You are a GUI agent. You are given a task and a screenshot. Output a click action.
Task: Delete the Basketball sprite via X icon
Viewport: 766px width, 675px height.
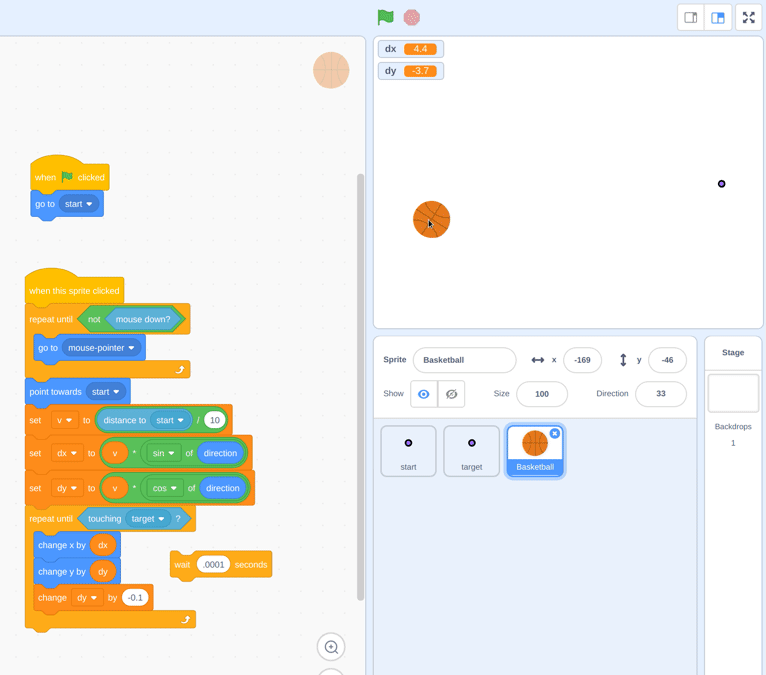554,433
